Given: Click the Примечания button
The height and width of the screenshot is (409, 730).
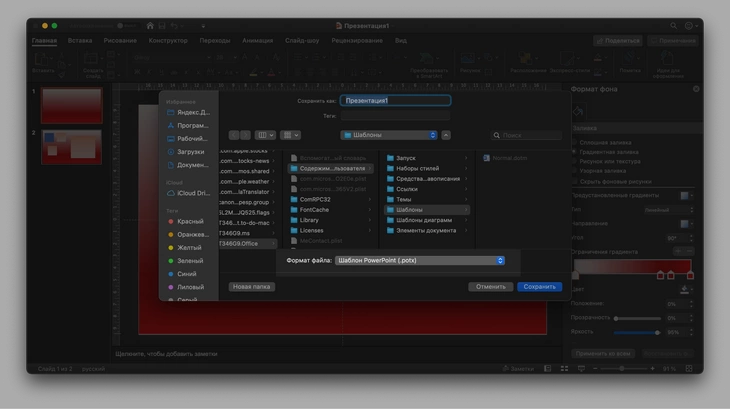Looking at the screenshot, I should 673,40.
